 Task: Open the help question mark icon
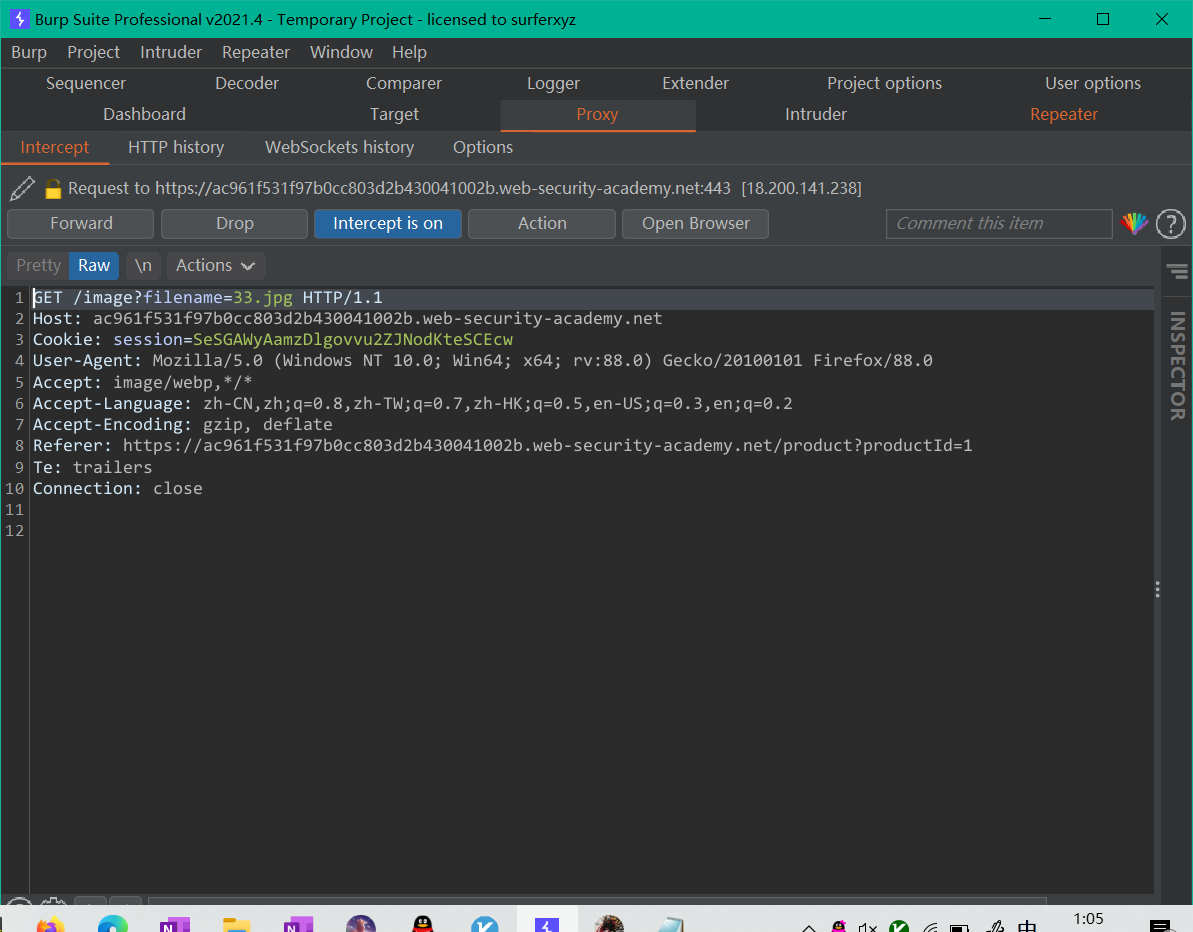[x=1170, y=224]
